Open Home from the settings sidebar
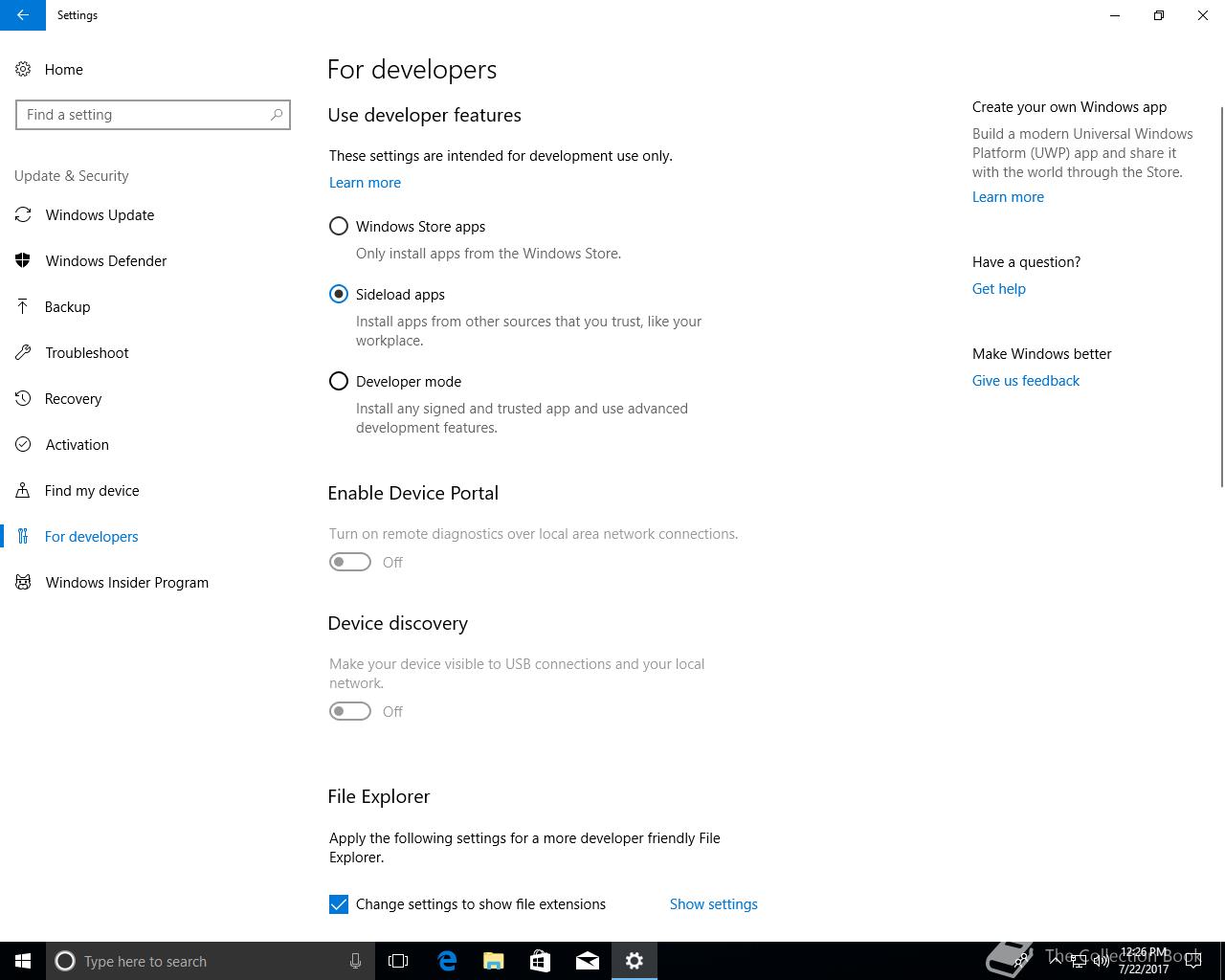 63,70
